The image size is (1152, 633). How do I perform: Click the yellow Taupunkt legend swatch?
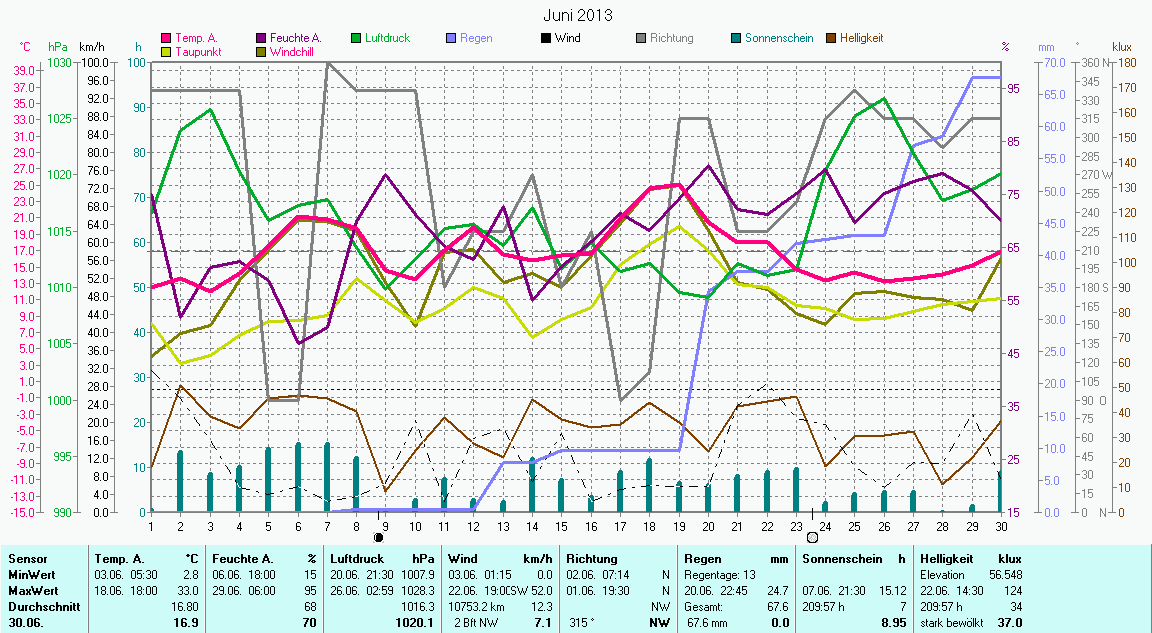coord(166,52)
